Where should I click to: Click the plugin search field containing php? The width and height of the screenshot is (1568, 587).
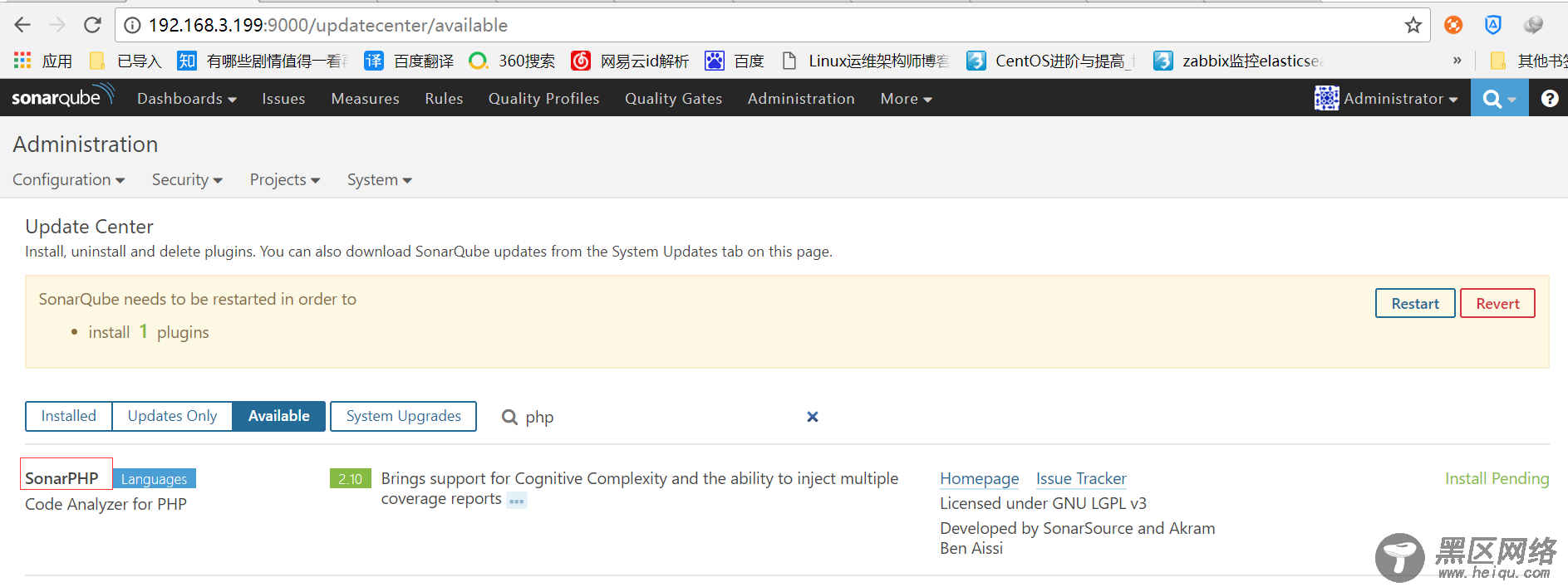[661, 417]
